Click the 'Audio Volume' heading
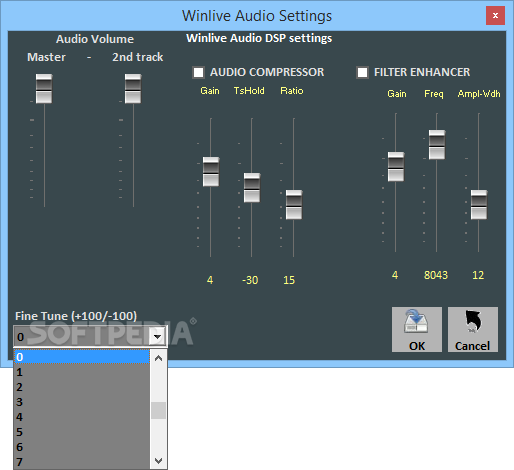The height and width of the screenshot is (470, 514). [x=95, y=39]
